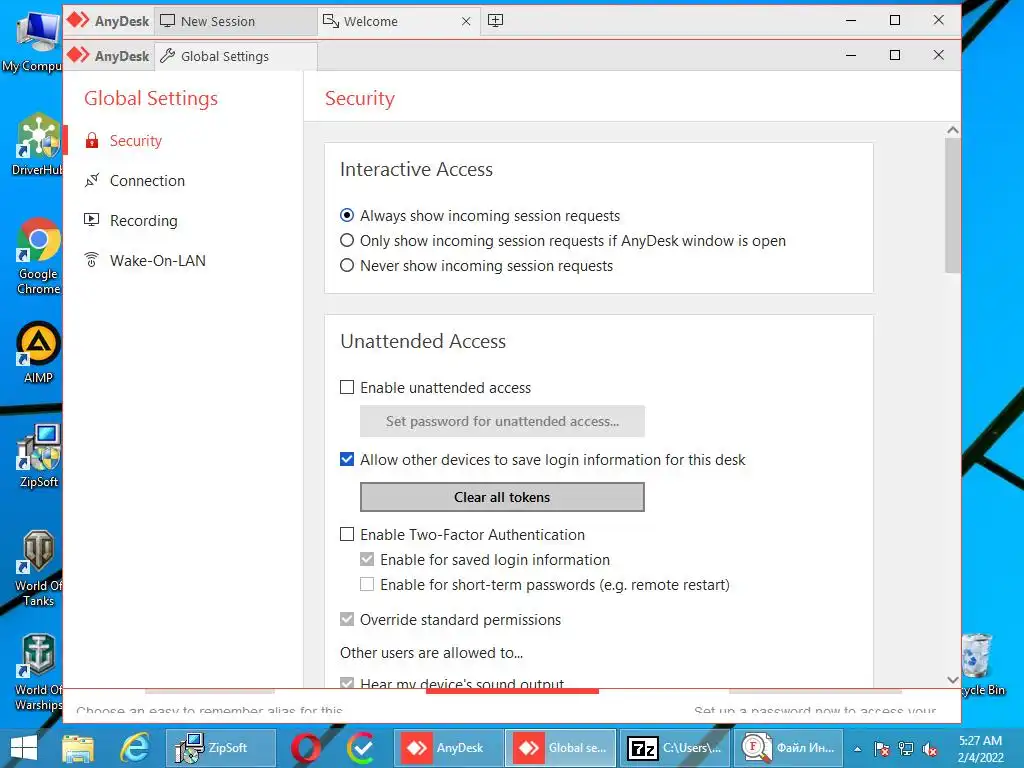Click the settings scrollbar down arrow
The height and width of the screenshot is (768, 1024).
(x=953, y=680)
